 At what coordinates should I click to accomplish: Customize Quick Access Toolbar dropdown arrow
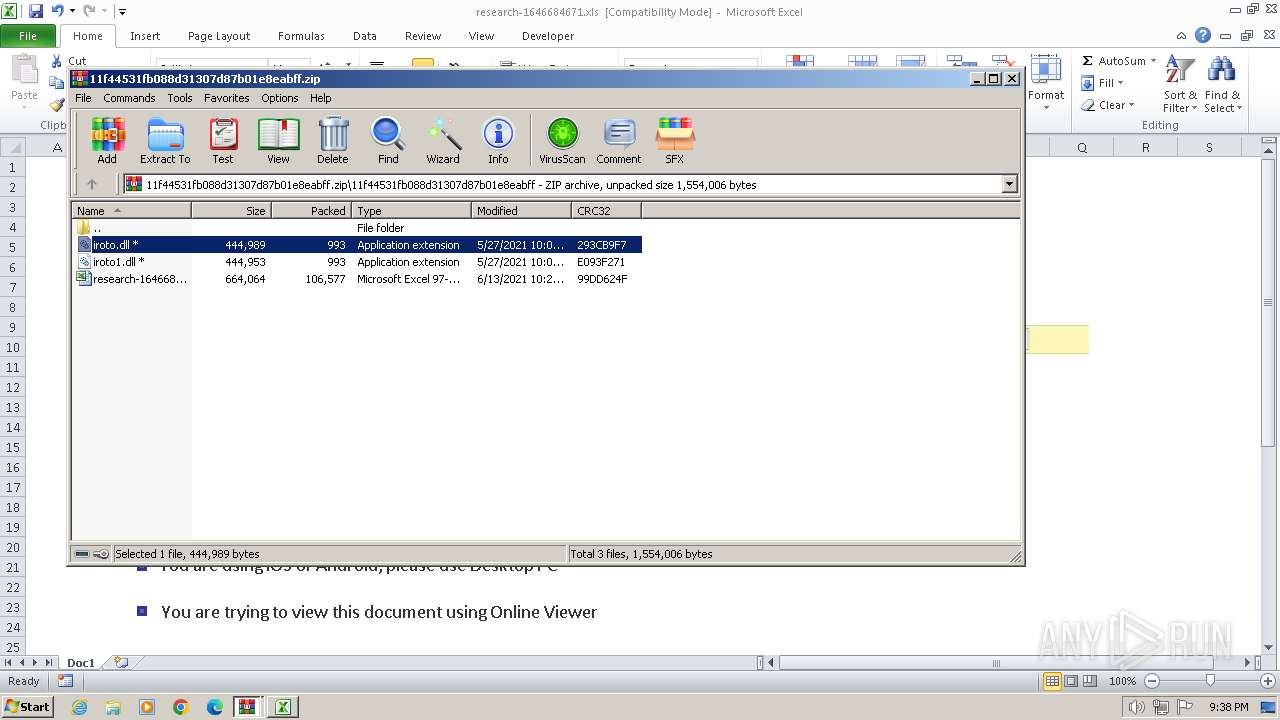click(122, 12)
